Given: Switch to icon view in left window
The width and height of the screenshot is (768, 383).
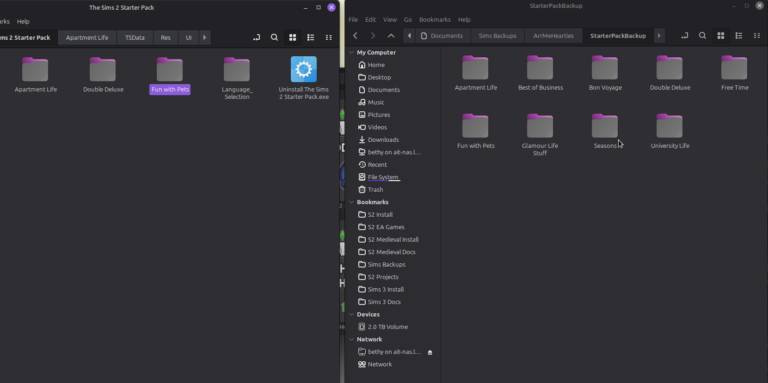Looking at the screenshot, I should (292, 37).
